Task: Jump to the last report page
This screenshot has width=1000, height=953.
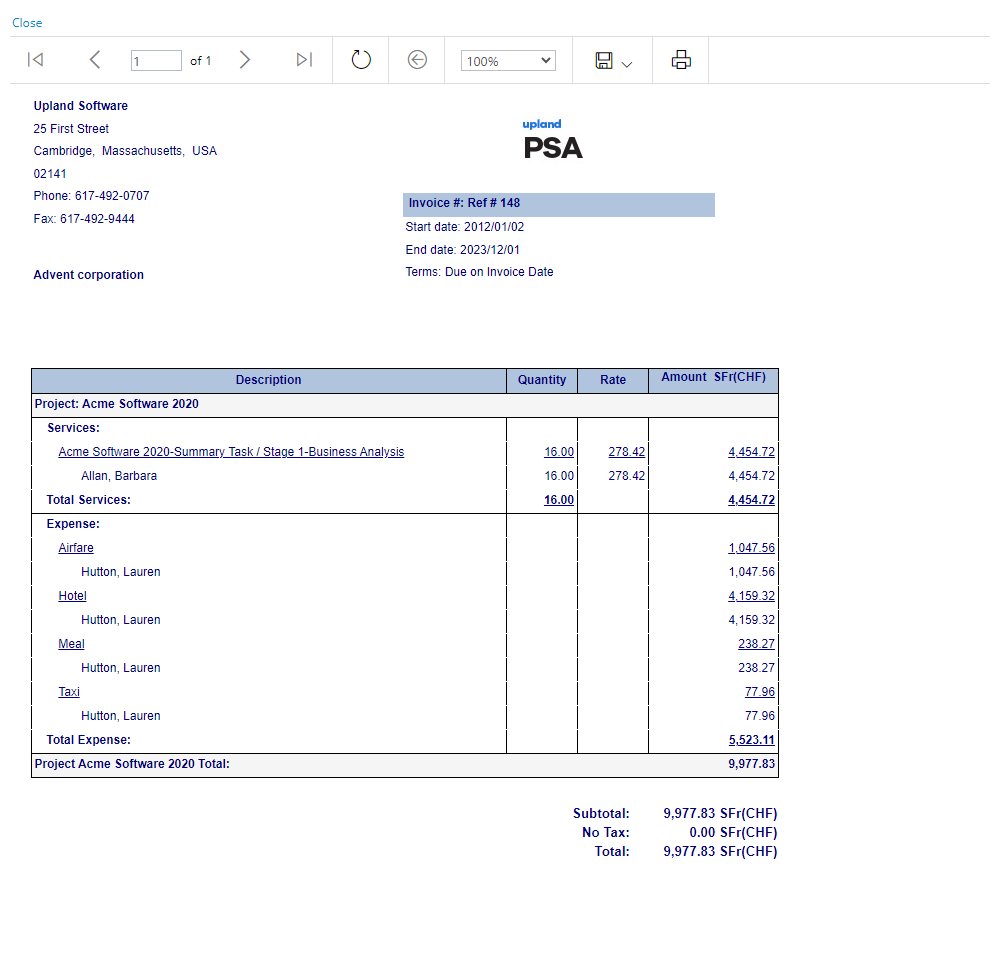Action: tap(304, 60)
